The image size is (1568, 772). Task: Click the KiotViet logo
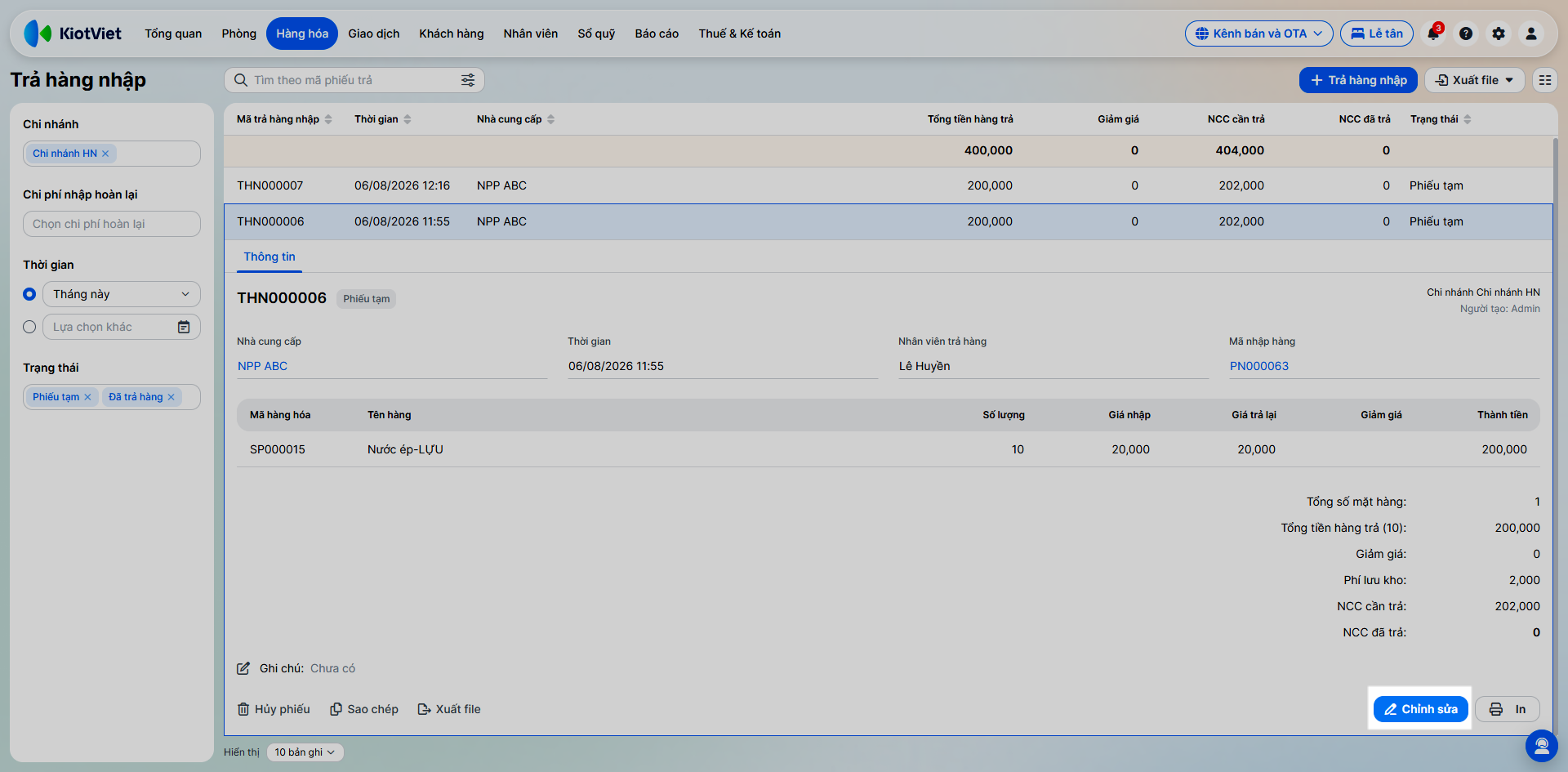[x=73, y=33]
